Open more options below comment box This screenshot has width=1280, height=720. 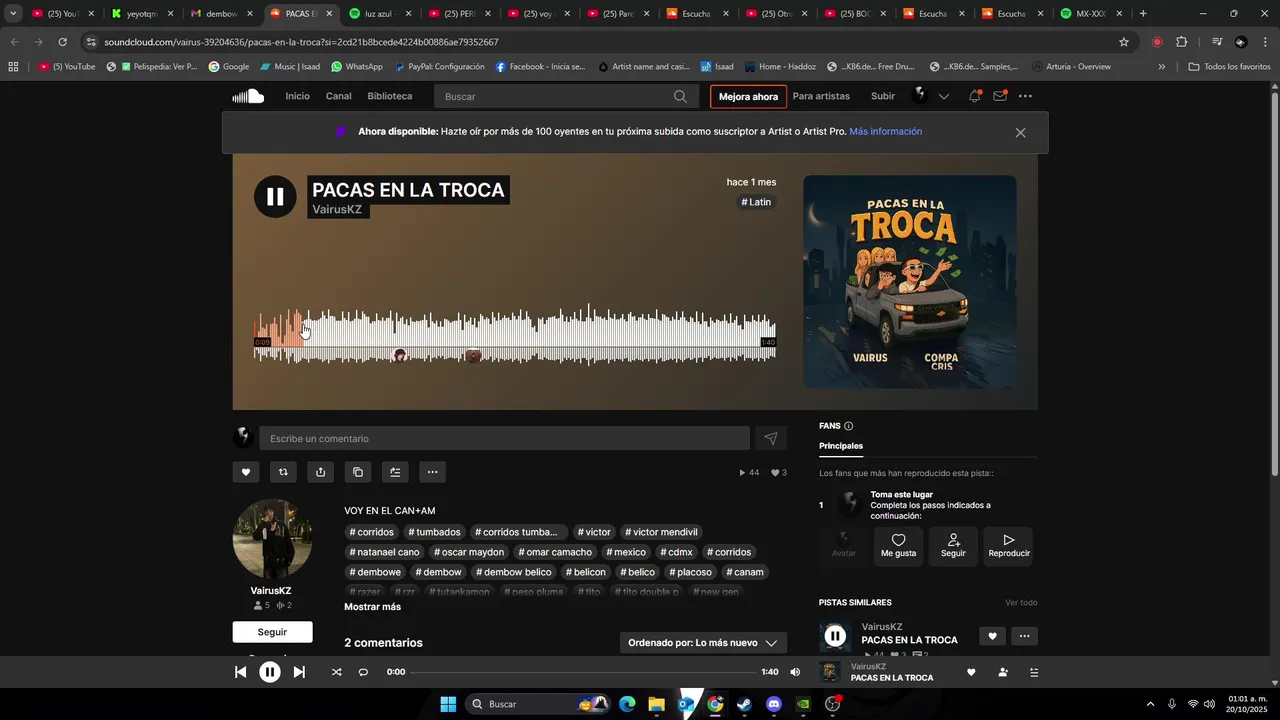(432, 472)
